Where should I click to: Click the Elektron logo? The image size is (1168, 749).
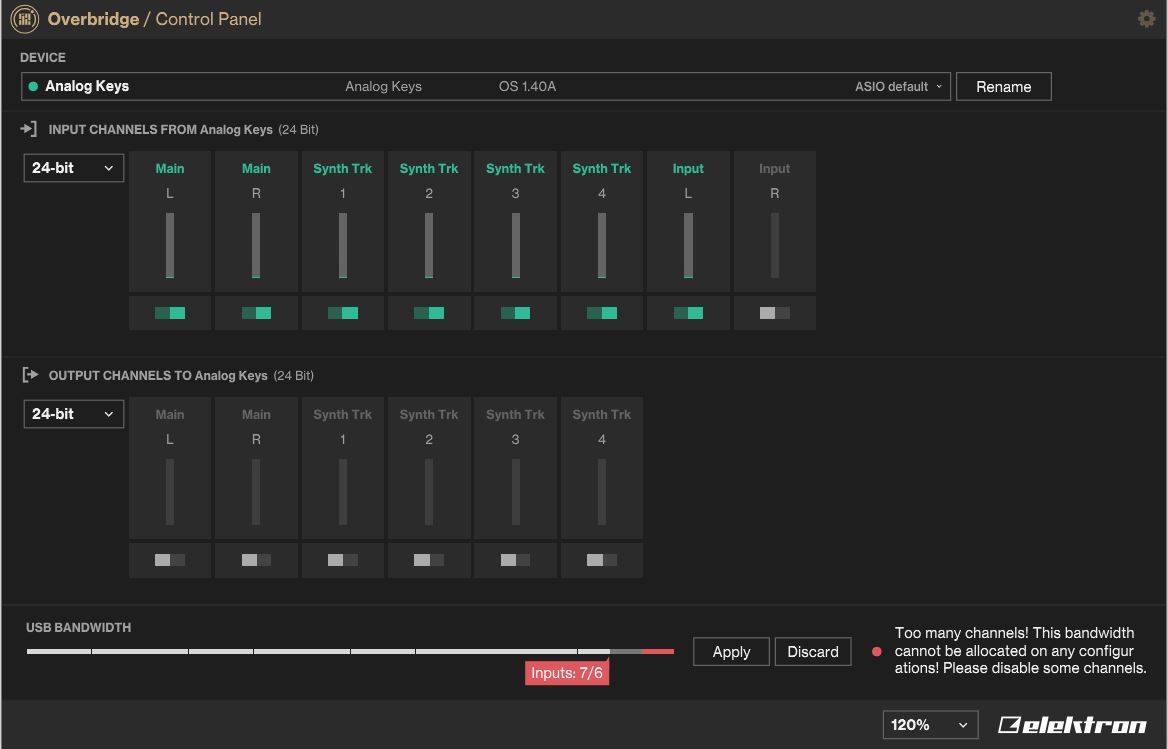click(1072, 725)
